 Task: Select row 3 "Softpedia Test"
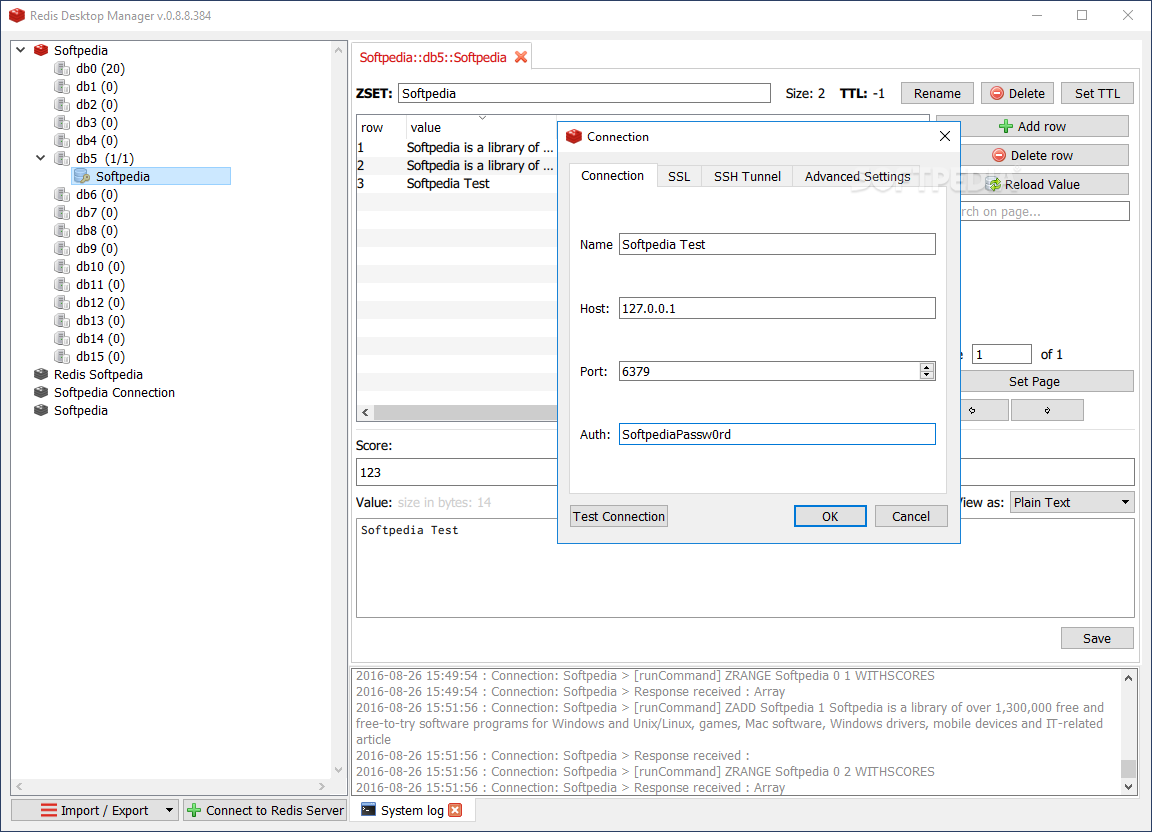pyautogui.click(x=456, y=184)
